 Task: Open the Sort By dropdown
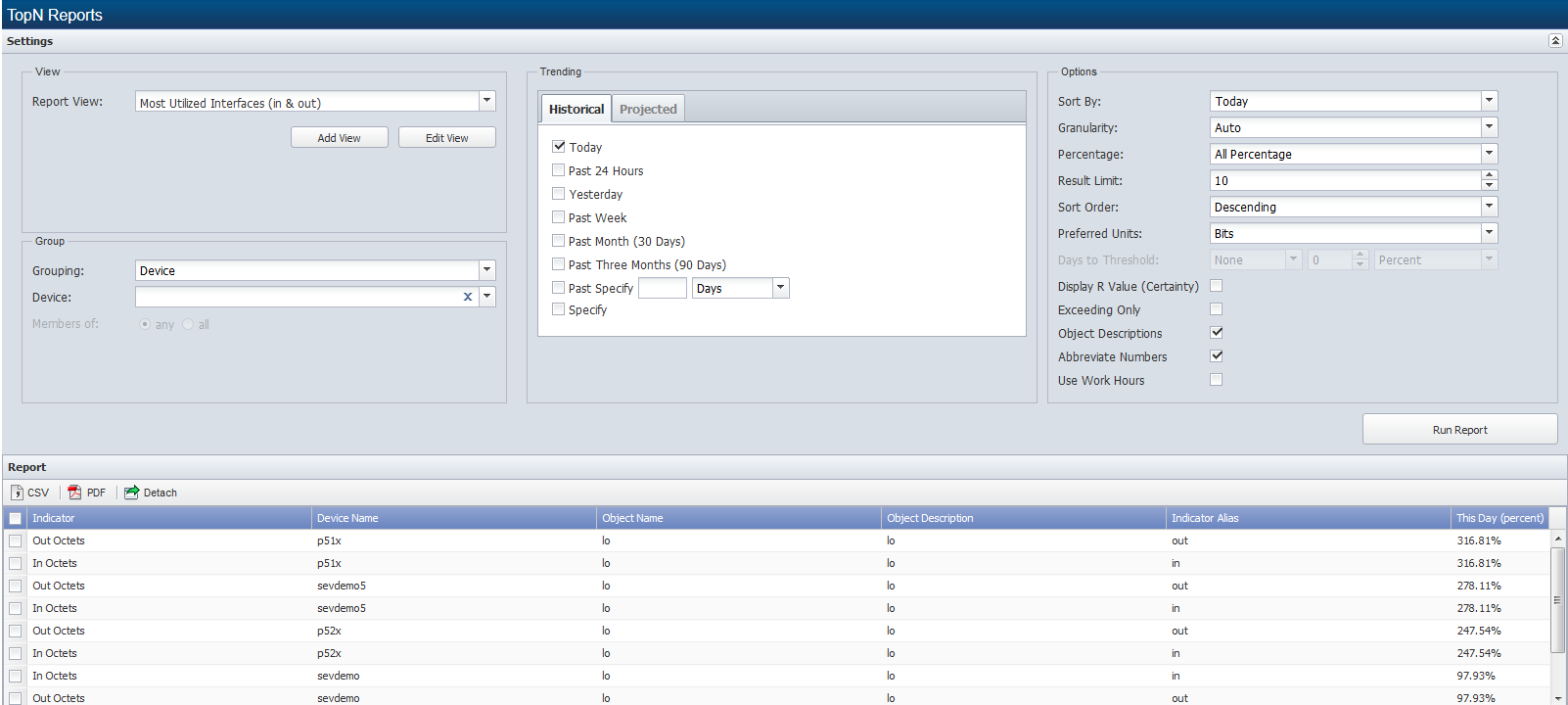pos(1490,101)
